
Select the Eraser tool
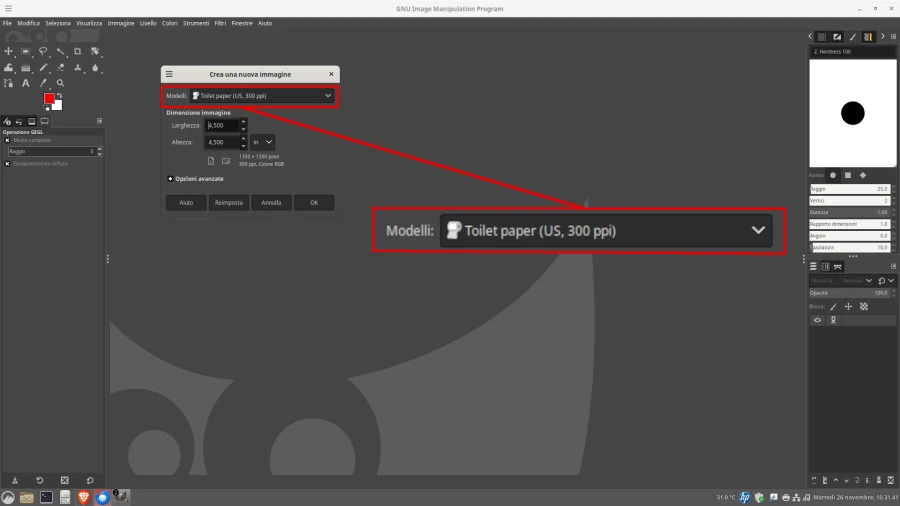(x=60, y=68)
